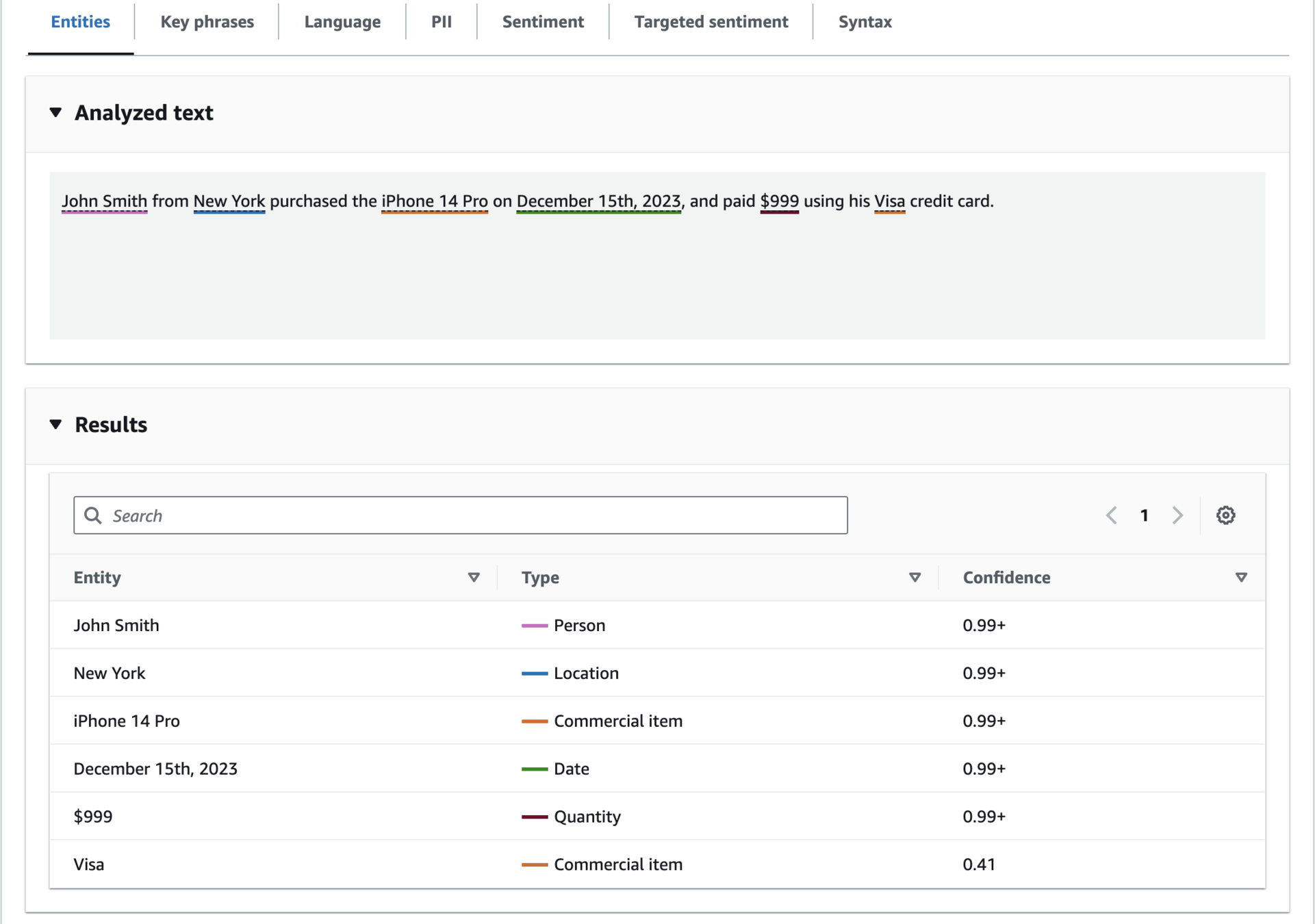Screen dimensions: 1315x924
Task: Switch to the PII tab
Action: point(442,22)
